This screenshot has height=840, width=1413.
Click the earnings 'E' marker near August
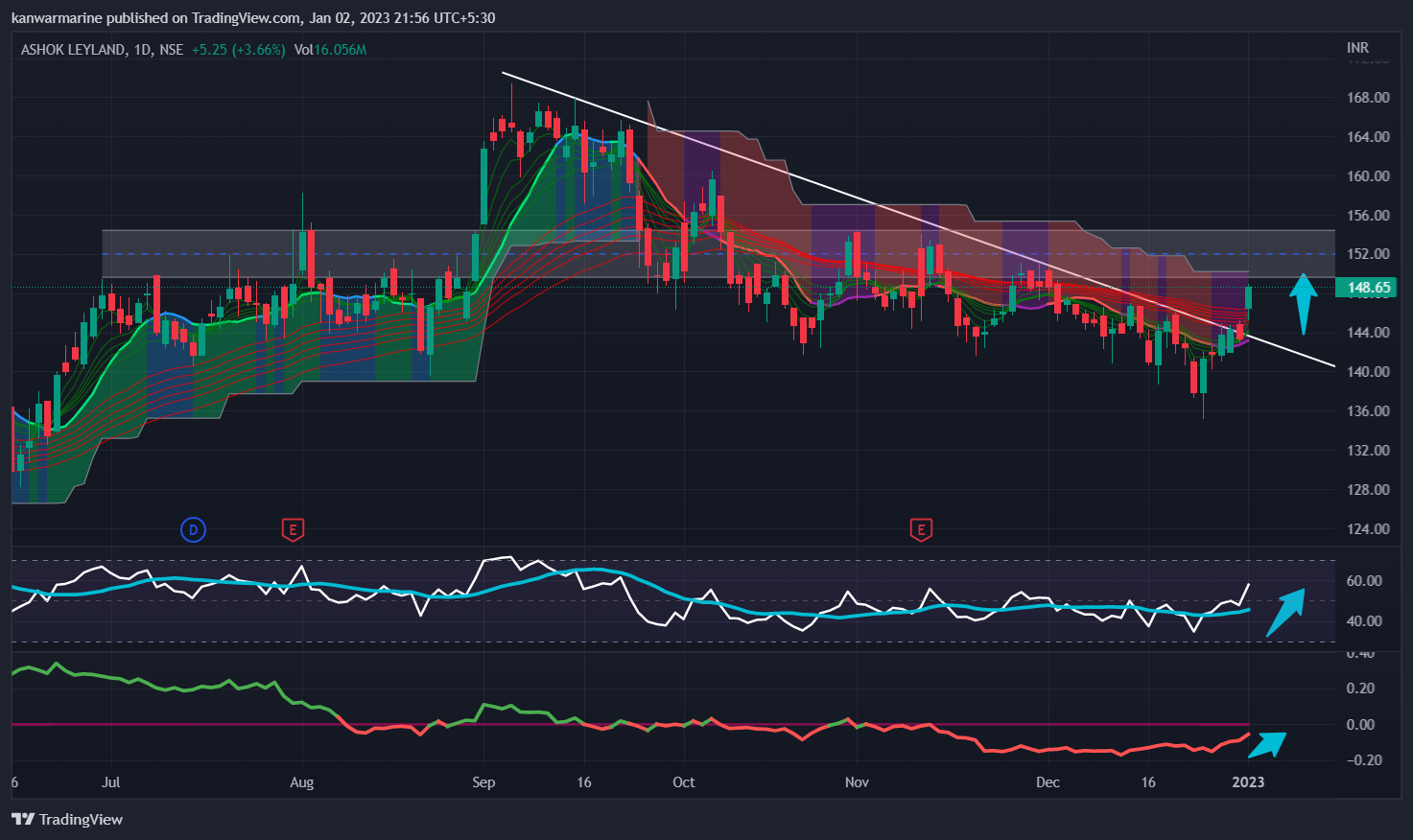tap(293, 529)
